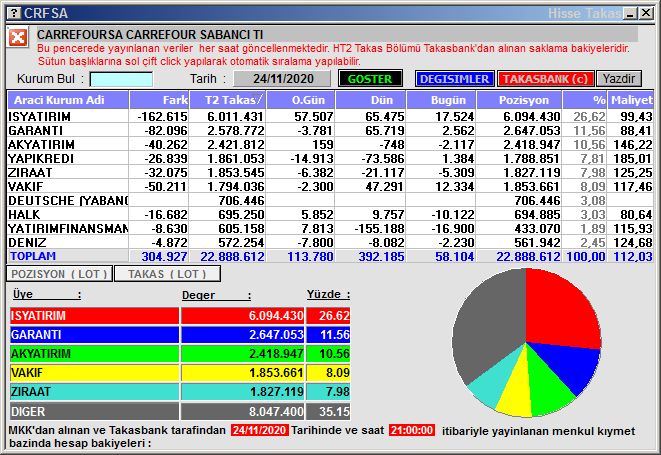Click the TAKASBANK (c) button

[545, 79]
